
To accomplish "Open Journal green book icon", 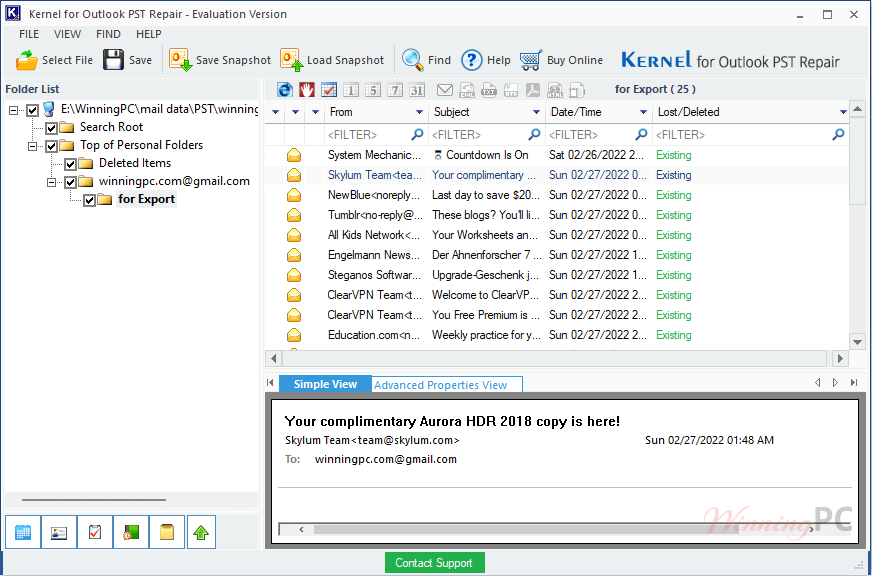I will [131, 532].
